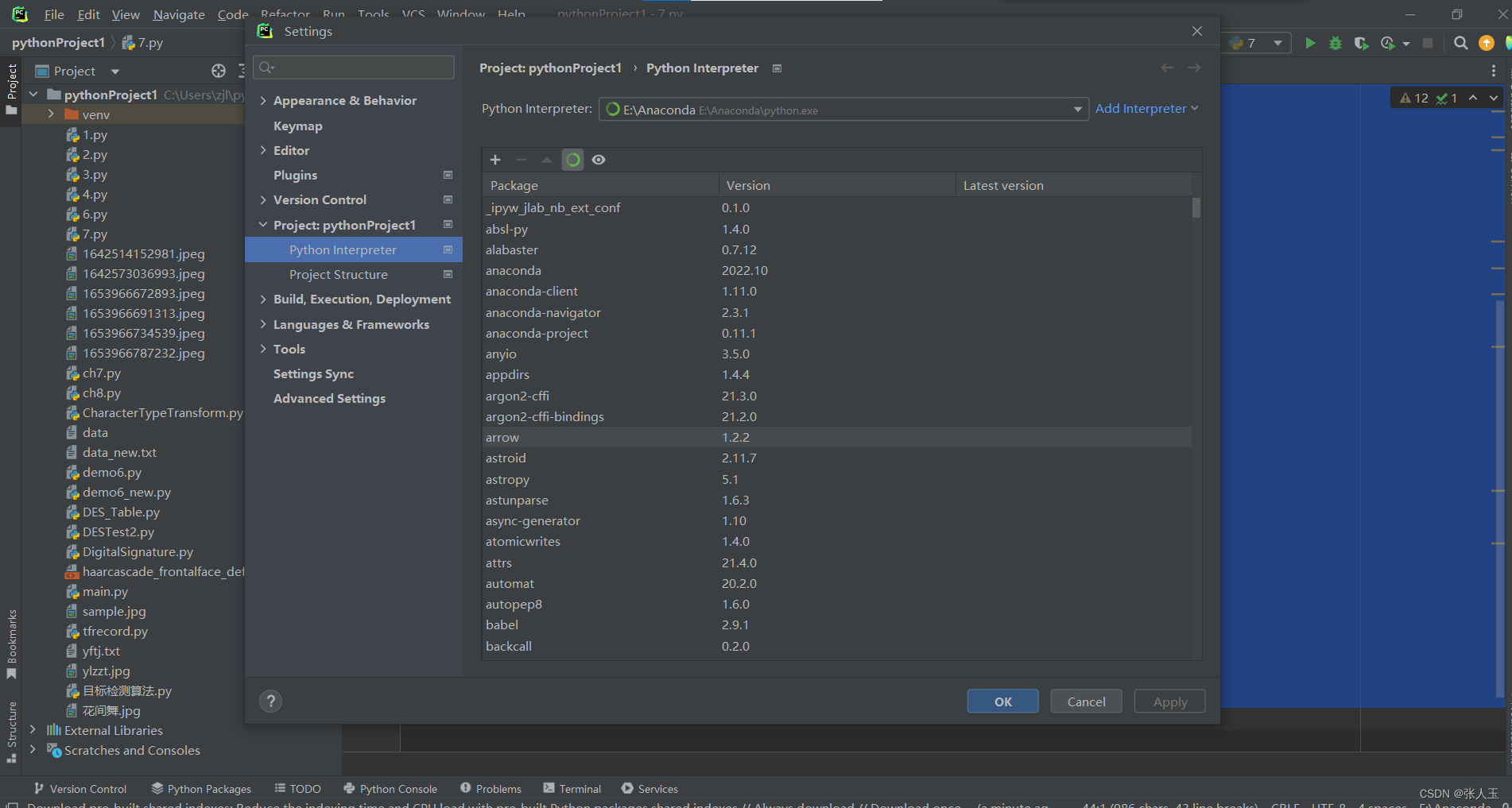Click the project-level icon on Version Control row

tap(448, 199)
